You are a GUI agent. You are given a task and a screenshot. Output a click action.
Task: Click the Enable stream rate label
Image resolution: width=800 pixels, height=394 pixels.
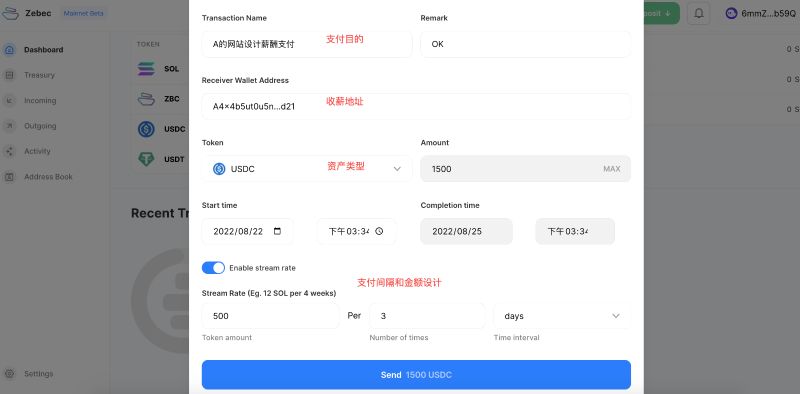point(262,268)
